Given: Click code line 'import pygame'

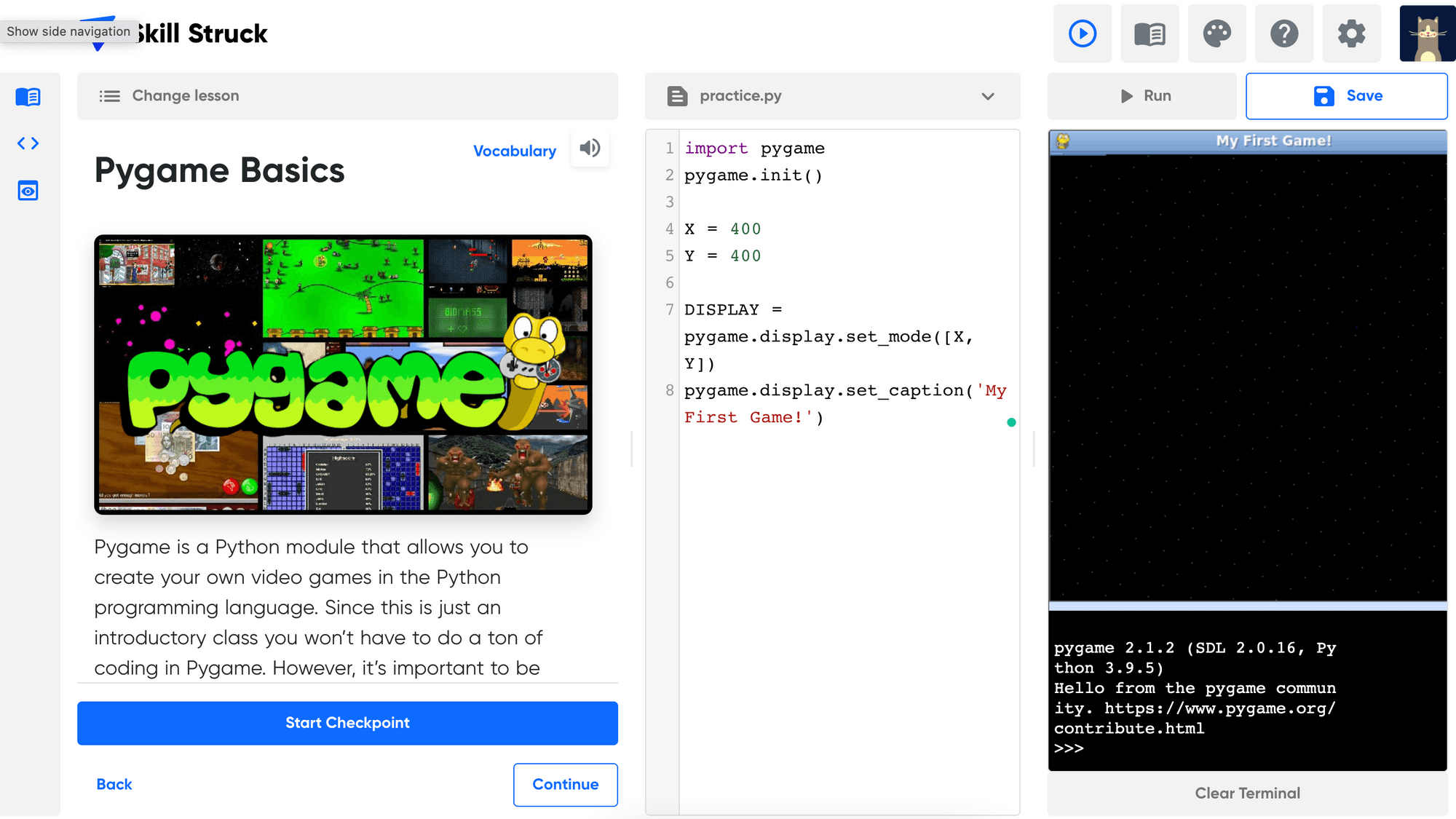Looking at the screenshot, I should coord(754,149).
